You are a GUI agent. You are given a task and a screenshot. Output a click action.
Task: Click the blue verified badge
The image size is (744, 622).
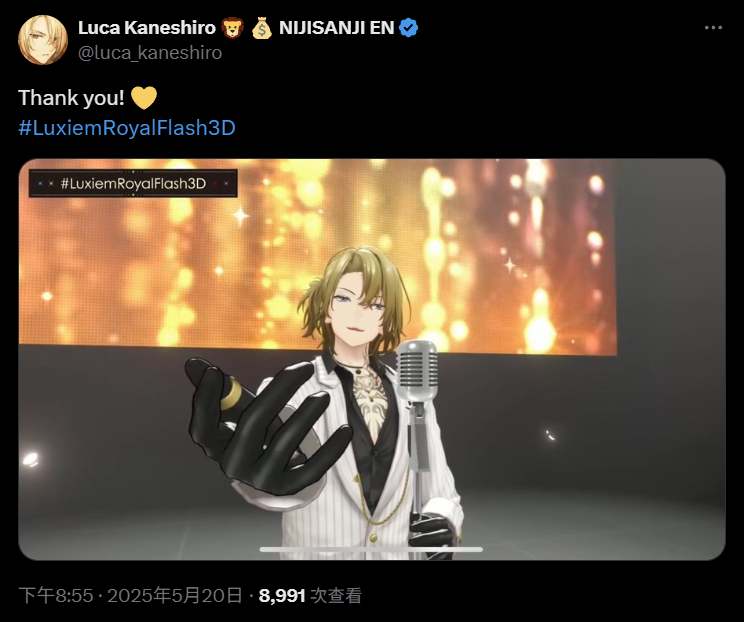click(x=409, y=28)
